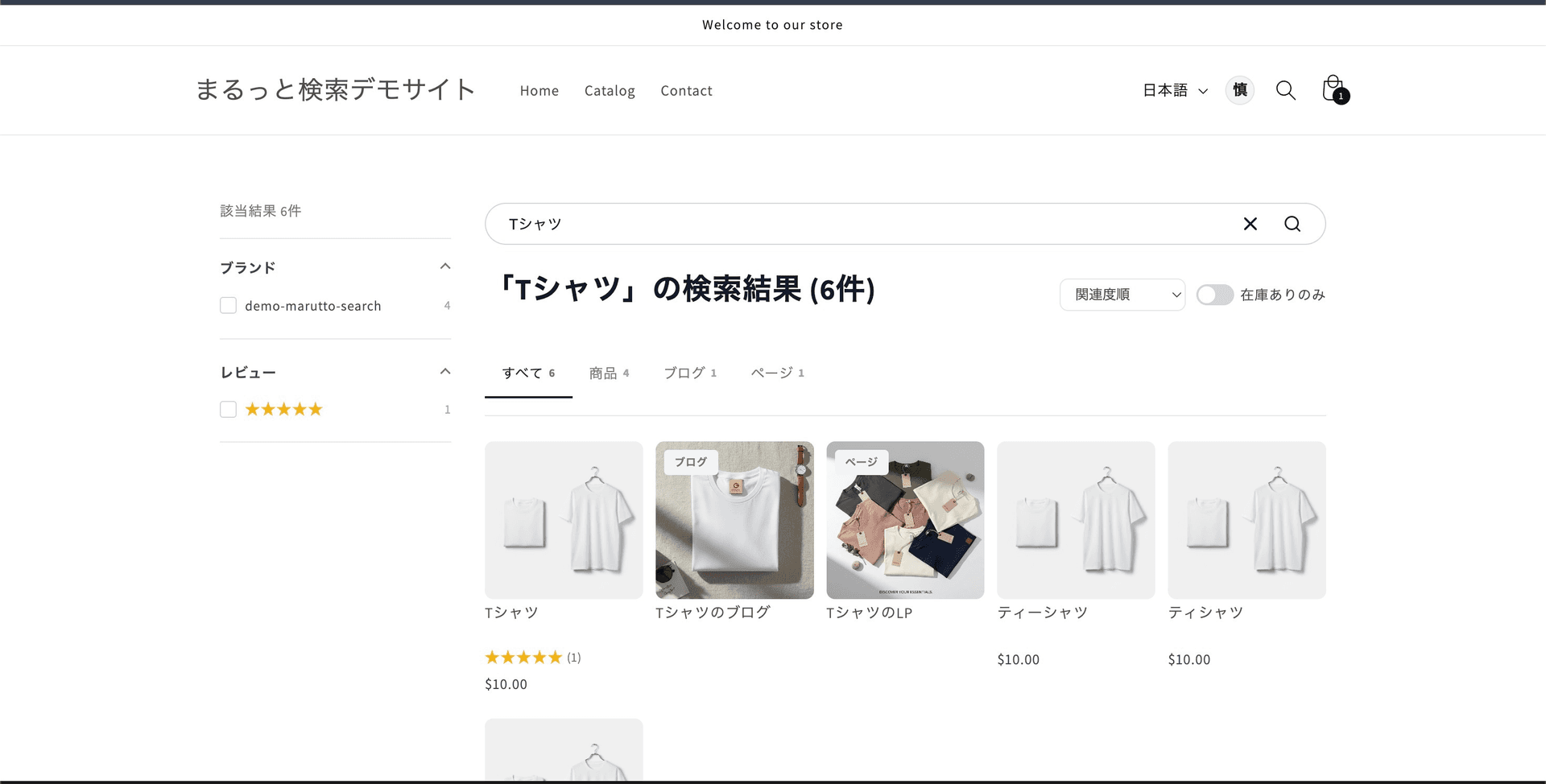Click the demo-marutto-search brand label
The width and height of the screenshot is (1546, 784).
pyautogui.click(x=313, y=306)
